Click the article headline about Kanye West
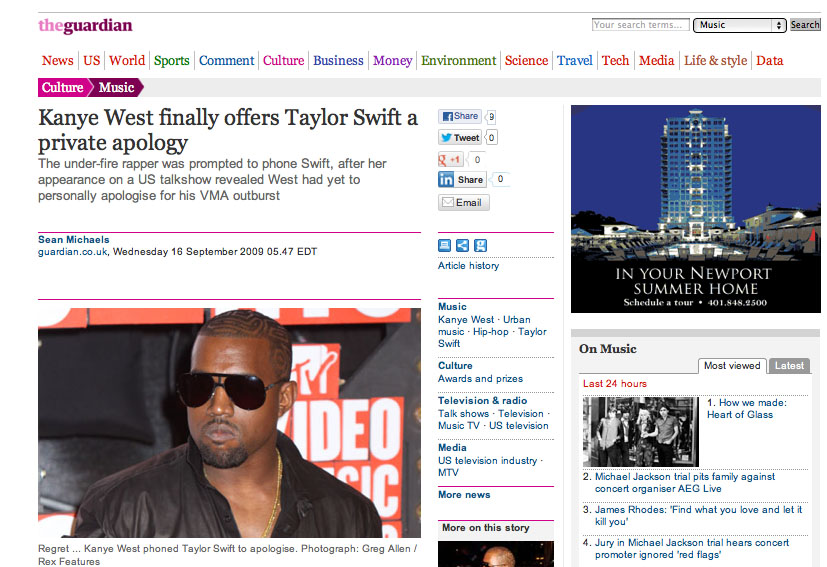This screenshot has width=827, height=567. point(228,130)
